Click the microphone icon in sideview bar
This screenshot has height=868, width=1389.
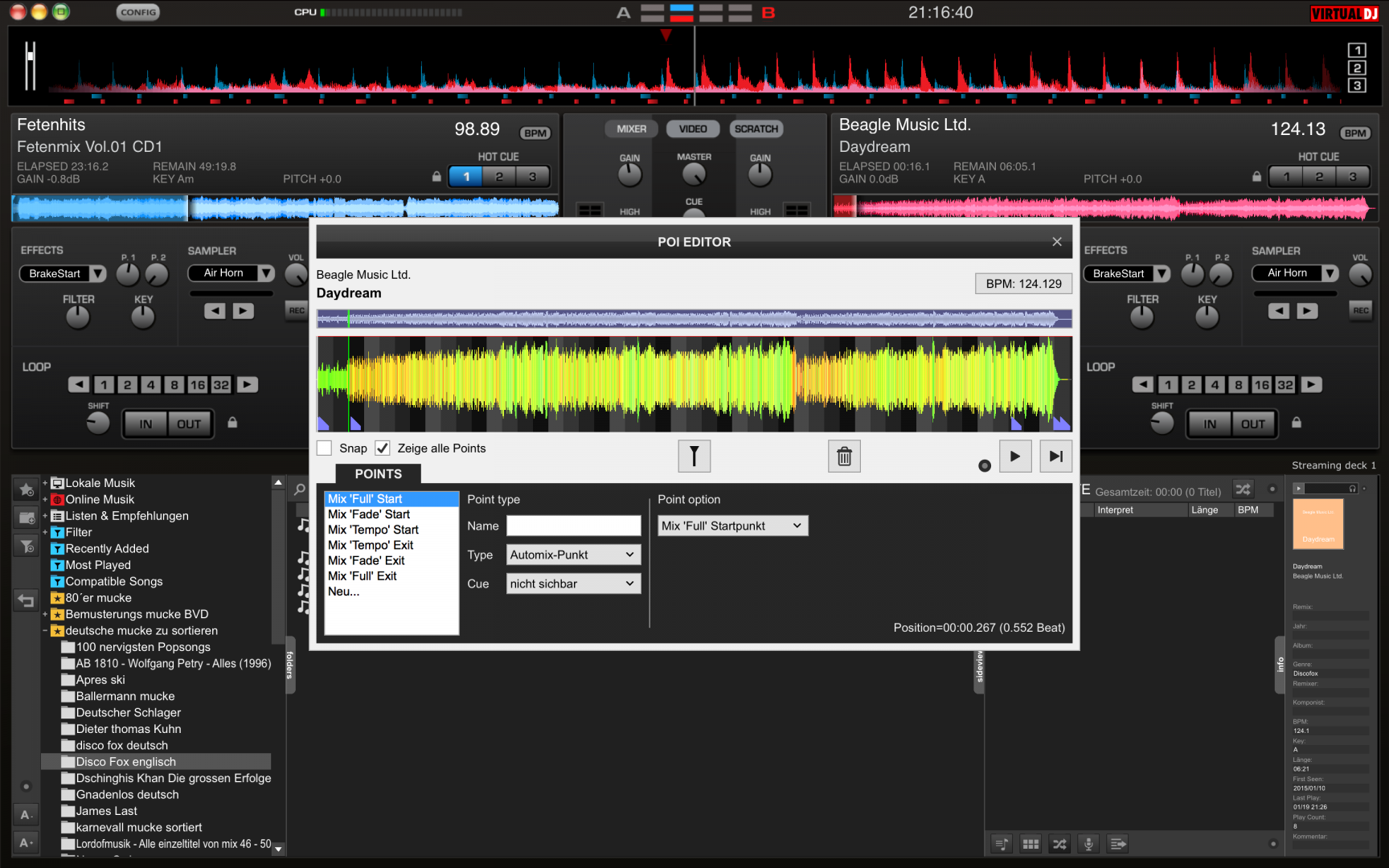coord(1088,844)
